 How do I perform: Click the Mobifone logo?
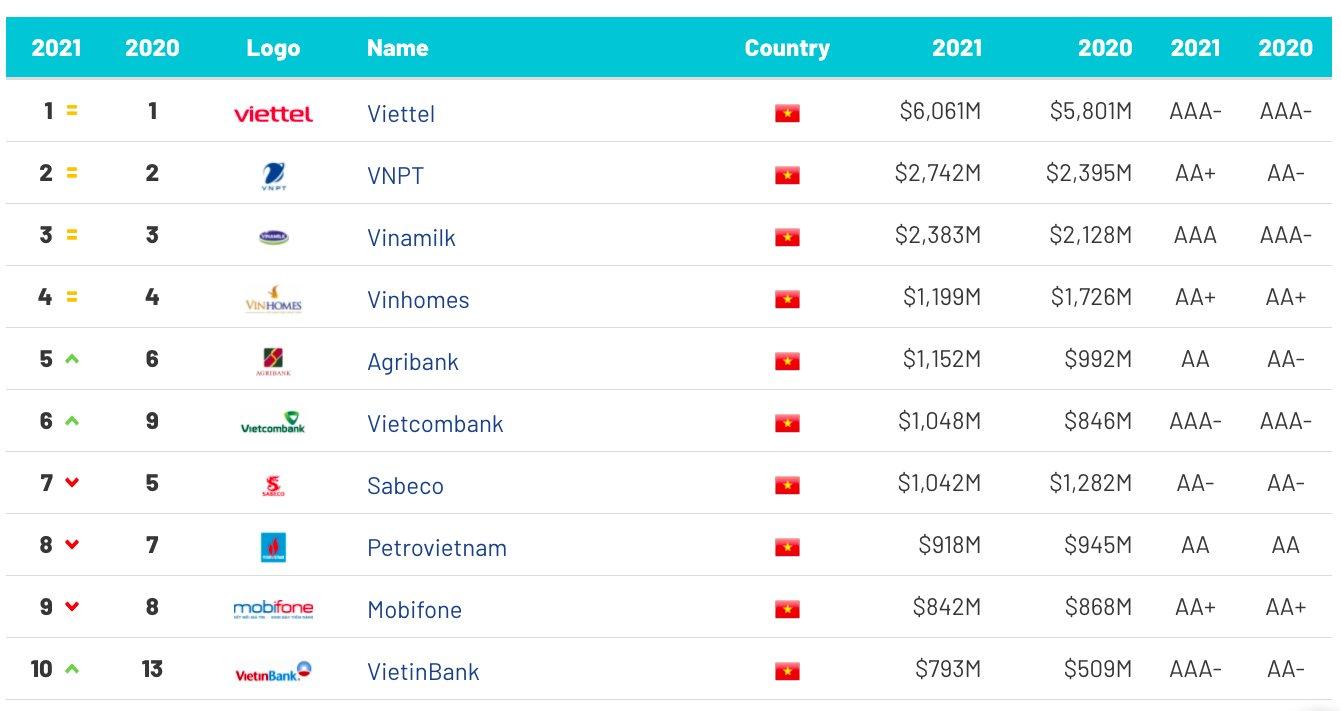(x=273, y=609)
